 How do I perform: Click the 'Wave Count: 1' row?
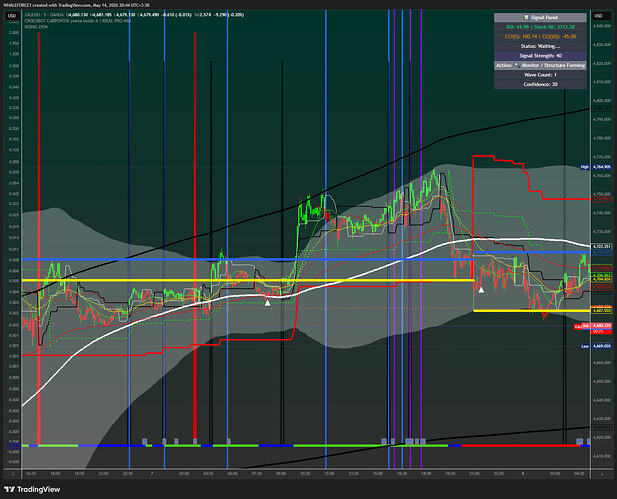(x=540, y=75)
